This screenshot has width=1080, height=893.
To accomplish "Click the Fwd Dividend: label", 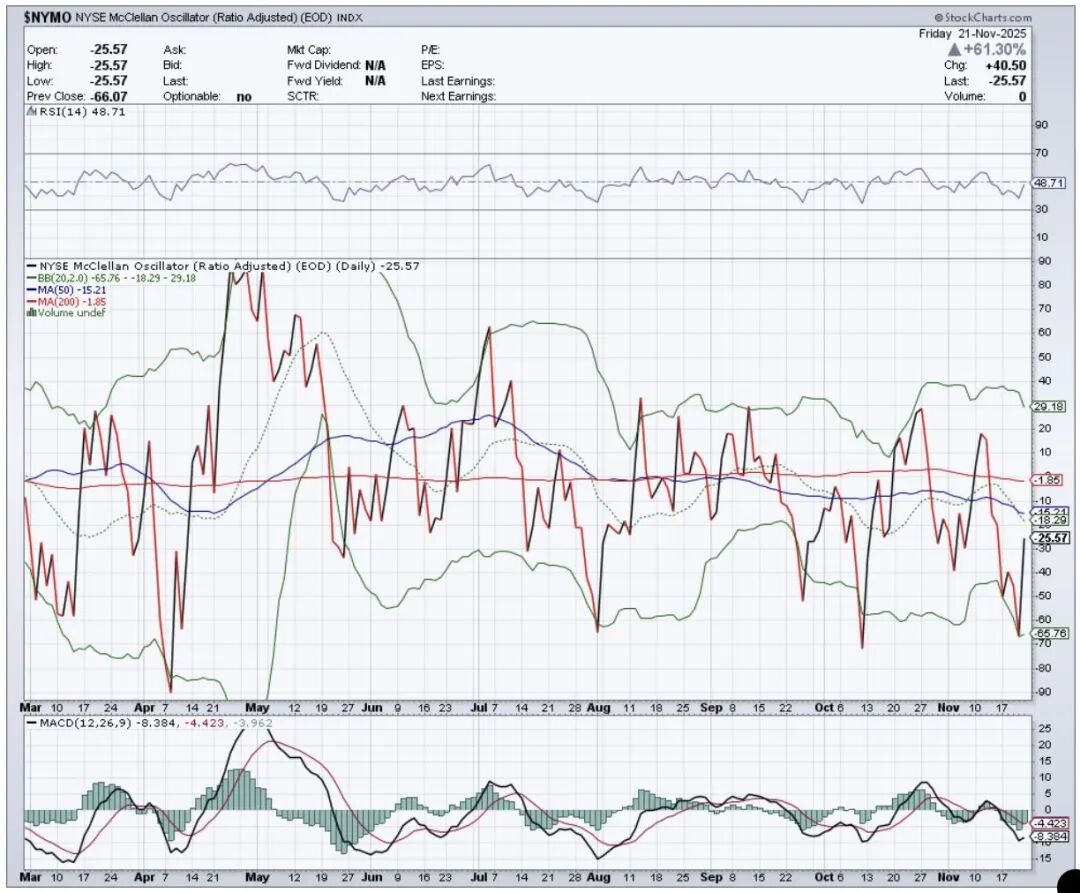I will coord(324,65).
